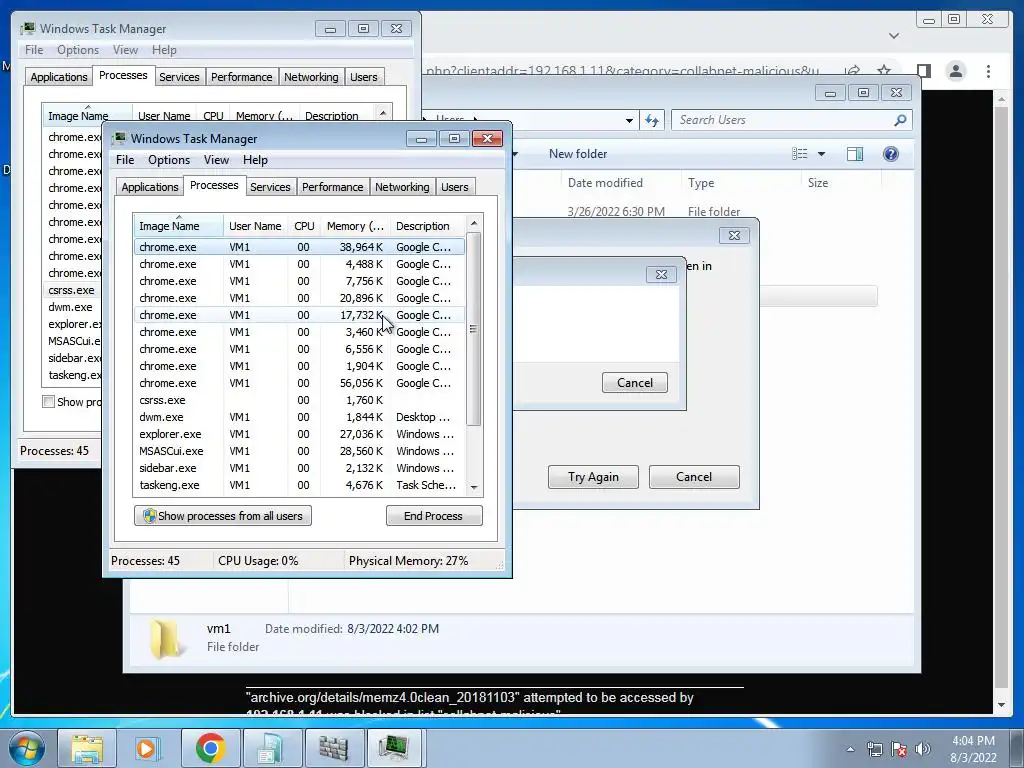1024x768 pixels.
Task: Close the small inner dialog with X
Action: [x=661, y=275]
